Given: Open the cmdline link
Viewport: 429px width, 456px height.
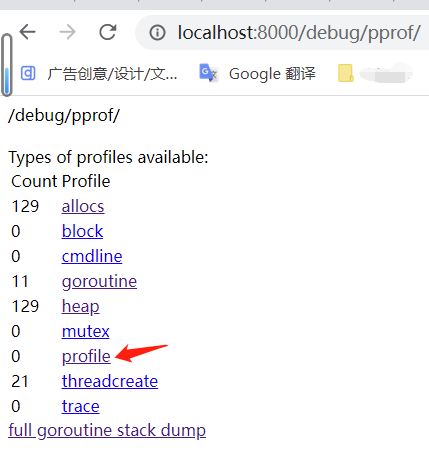Looking at the screenshot, I should (x=92, y=256).
